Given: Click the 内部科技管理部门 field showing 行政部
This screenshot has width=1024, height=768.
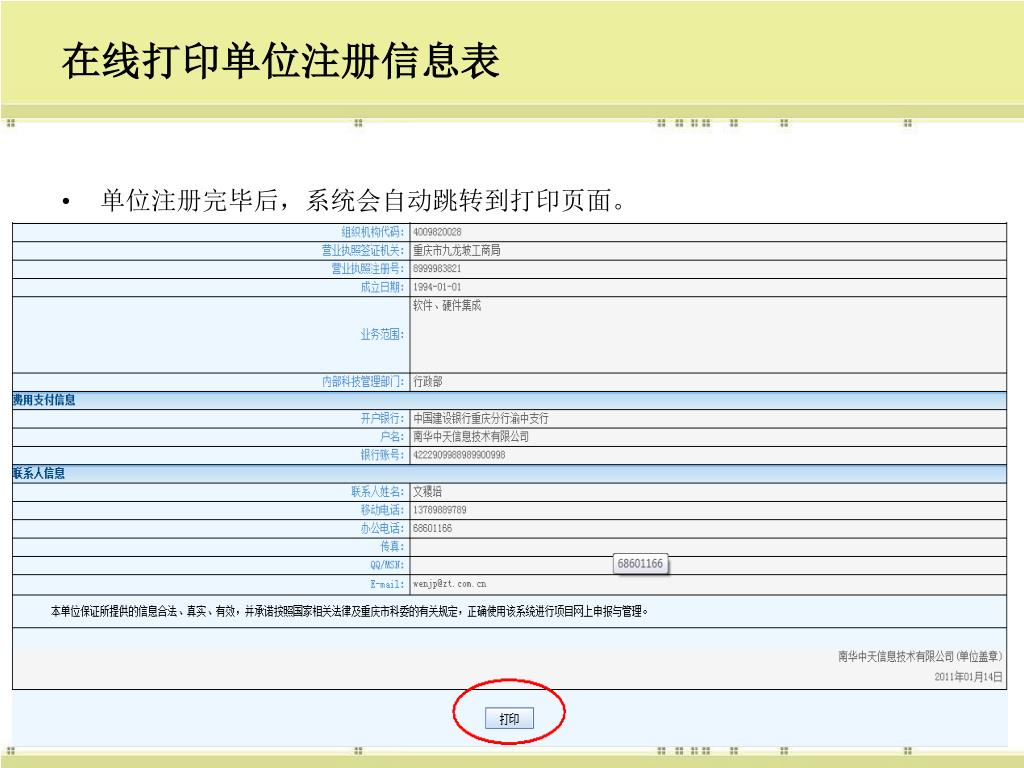Looking at the screenshot, I should point(428,381).
